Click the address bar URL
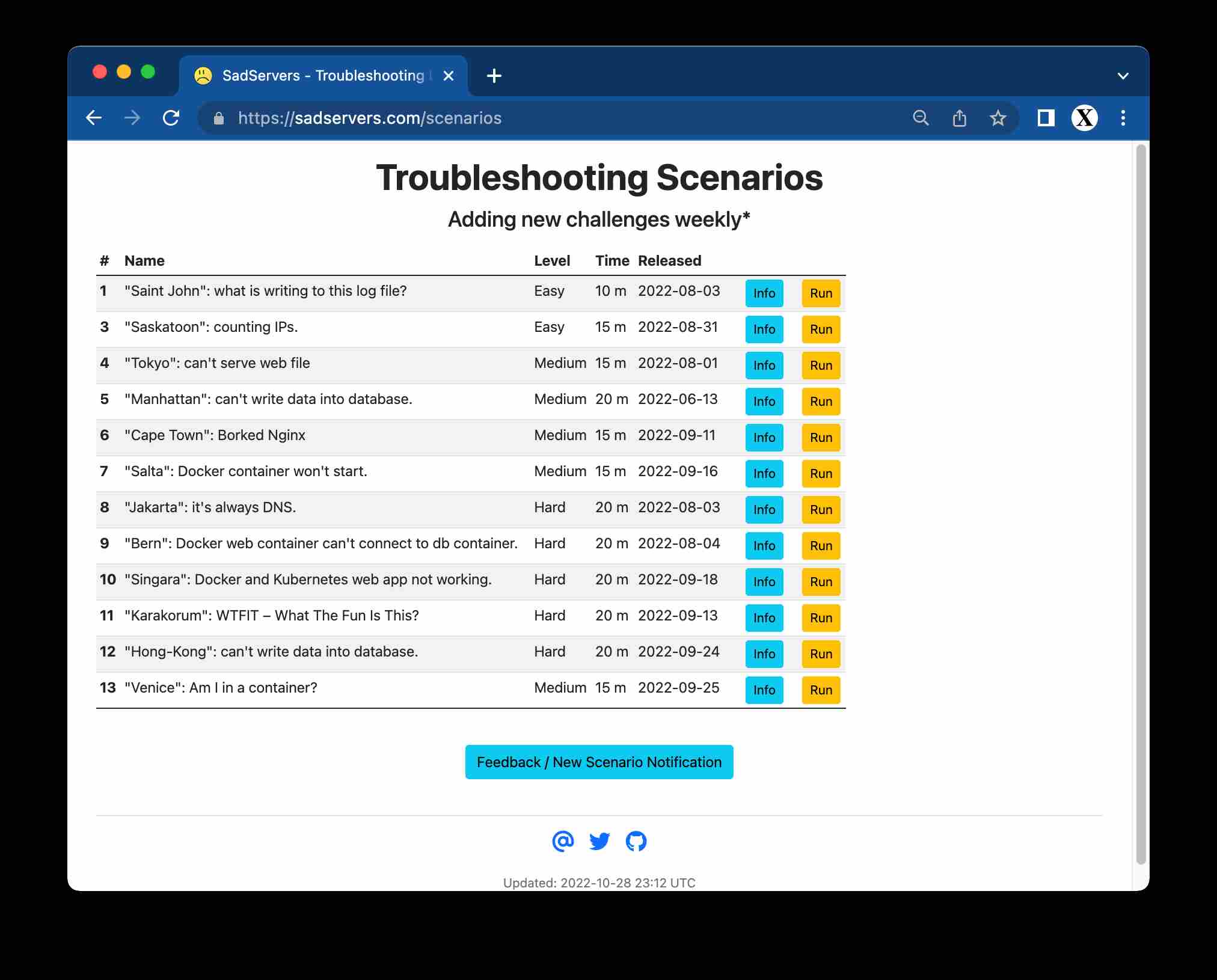 pos(370,118)
